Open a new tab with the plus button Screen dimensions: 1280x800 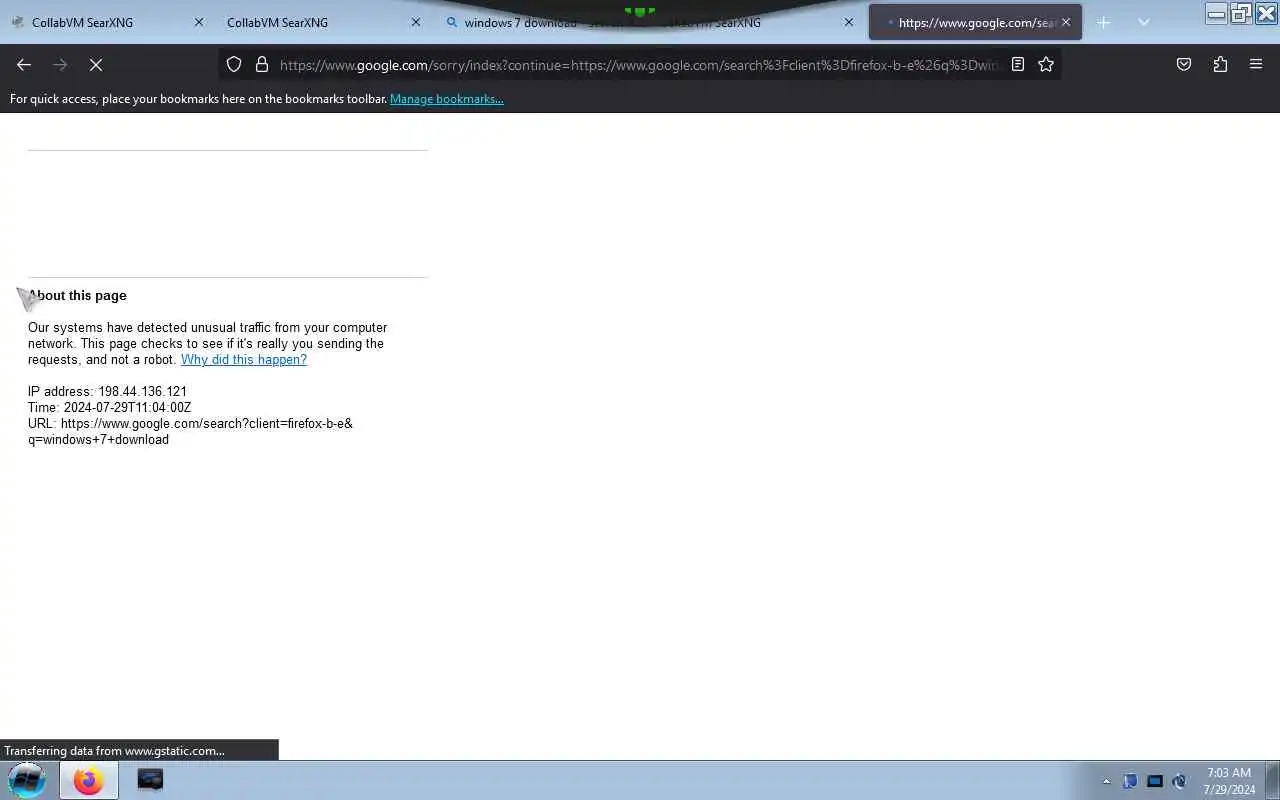point(1104,22)
